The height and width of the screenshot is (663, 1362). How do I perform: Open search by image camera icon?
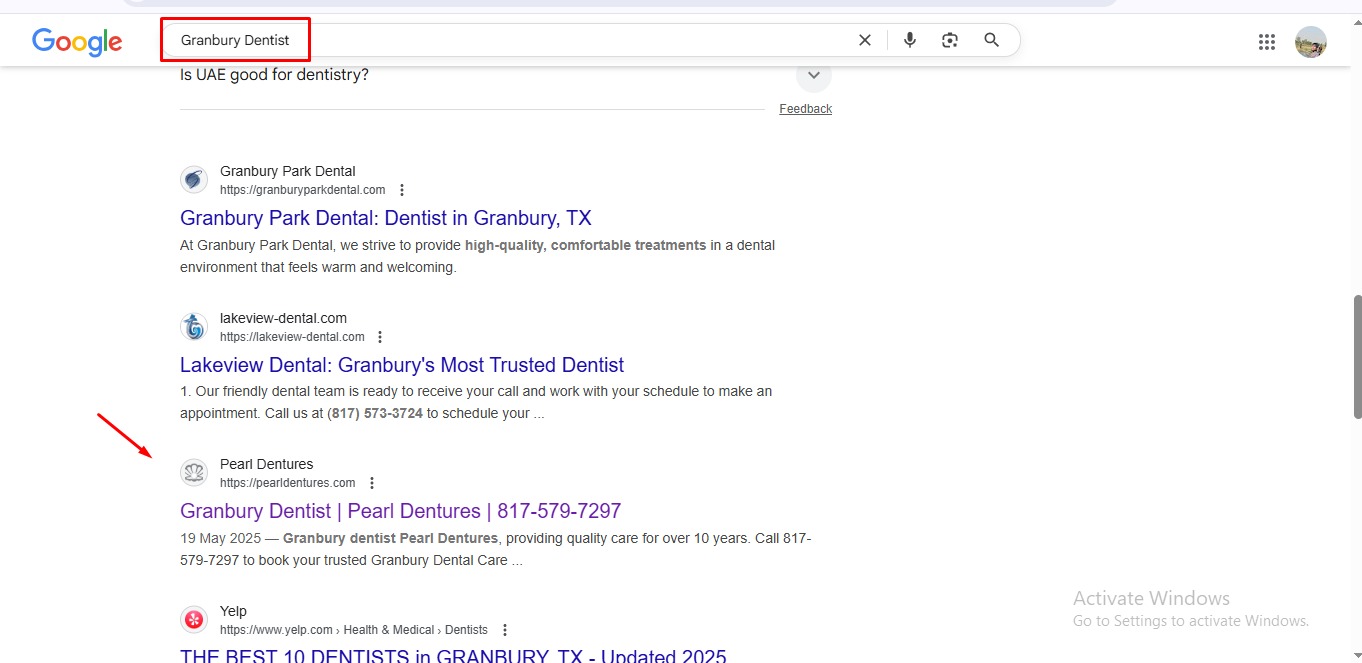tap(950, 40)
